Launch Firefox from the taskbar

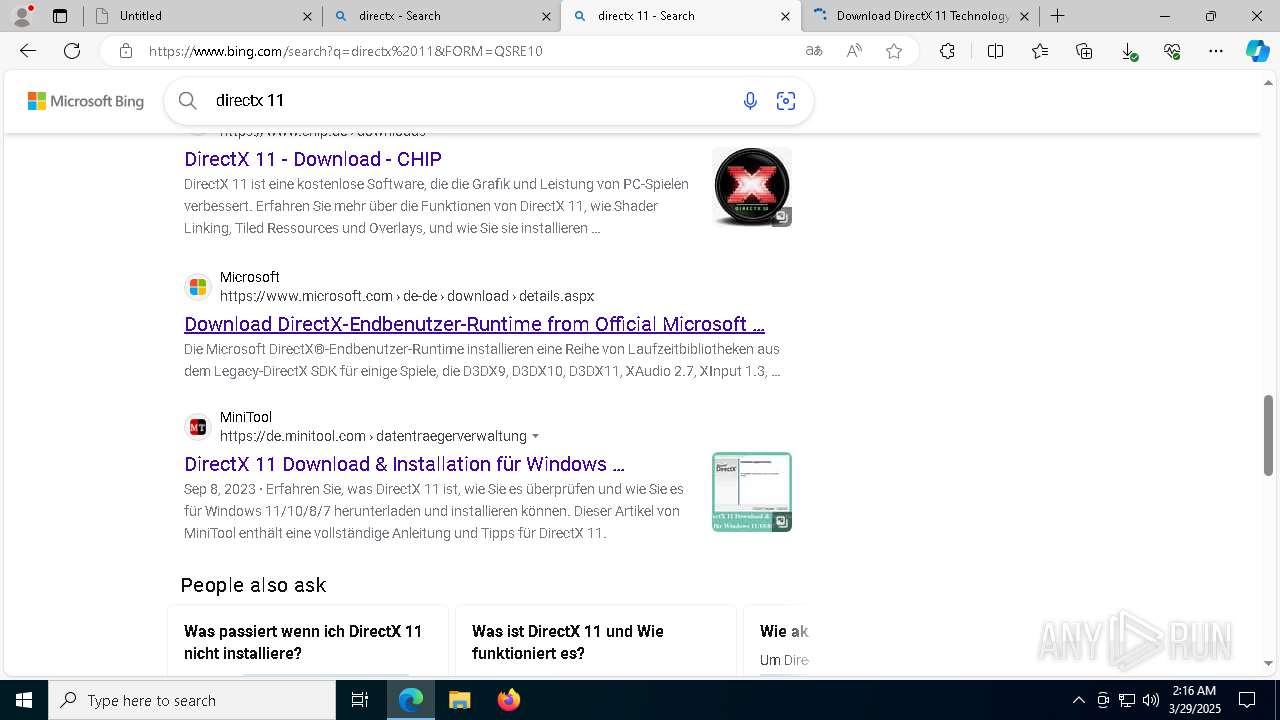tap(509, 700)
